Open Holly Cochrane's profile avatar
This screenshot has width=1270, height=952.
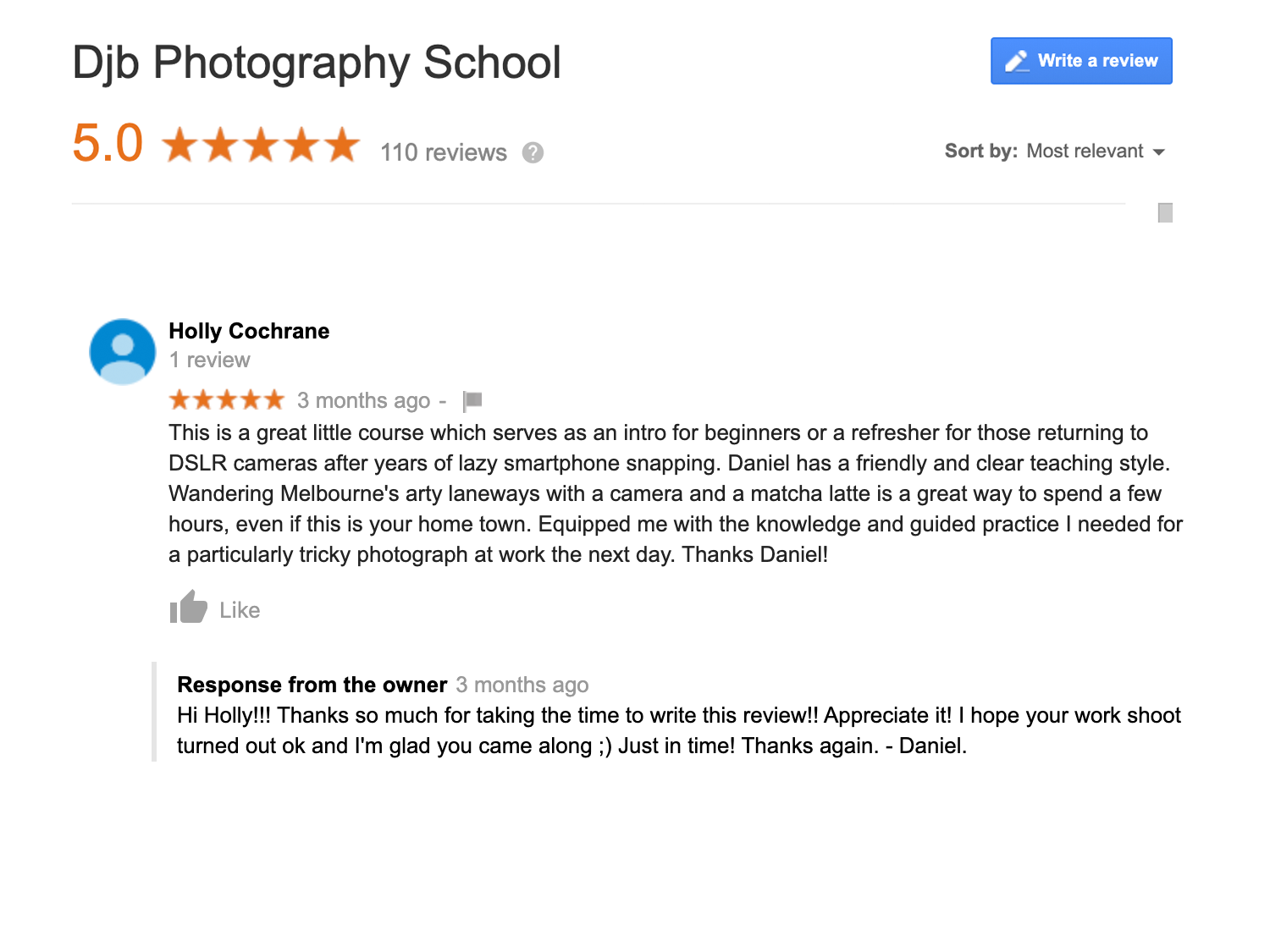tap(123, 351)
